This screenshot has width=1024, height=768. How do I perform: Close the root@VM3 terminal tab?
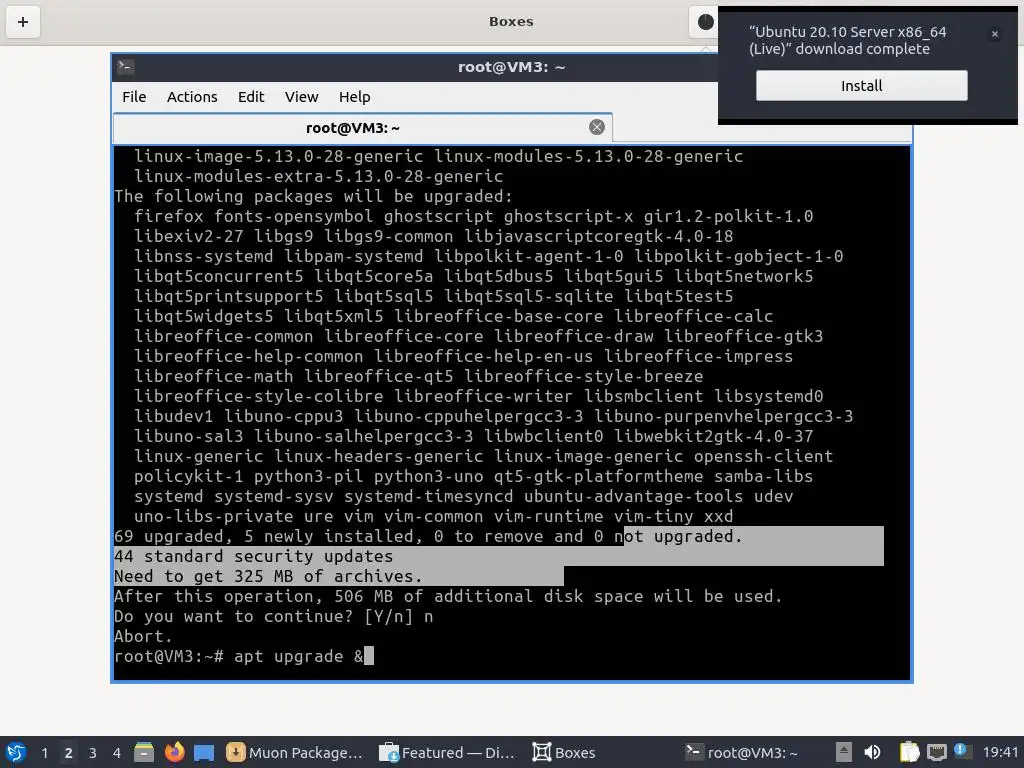click(x=596, y=127)
